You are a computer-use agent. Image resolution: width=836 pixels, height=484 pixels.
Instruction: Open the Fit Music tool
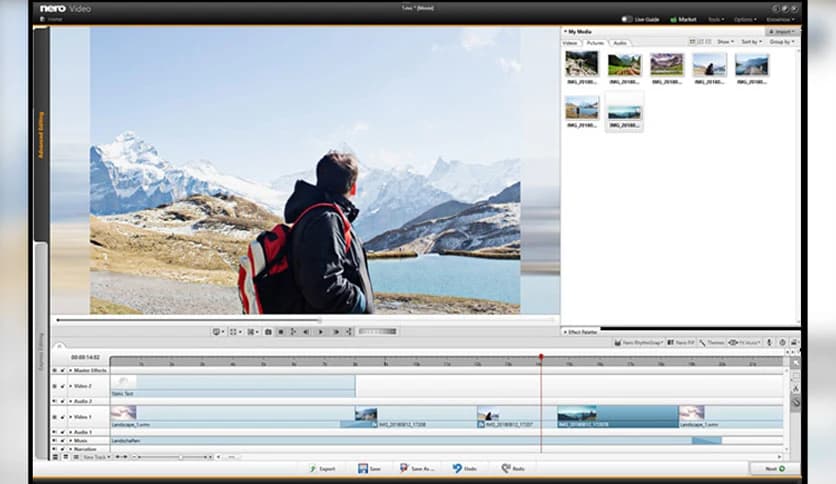(745, 343)
